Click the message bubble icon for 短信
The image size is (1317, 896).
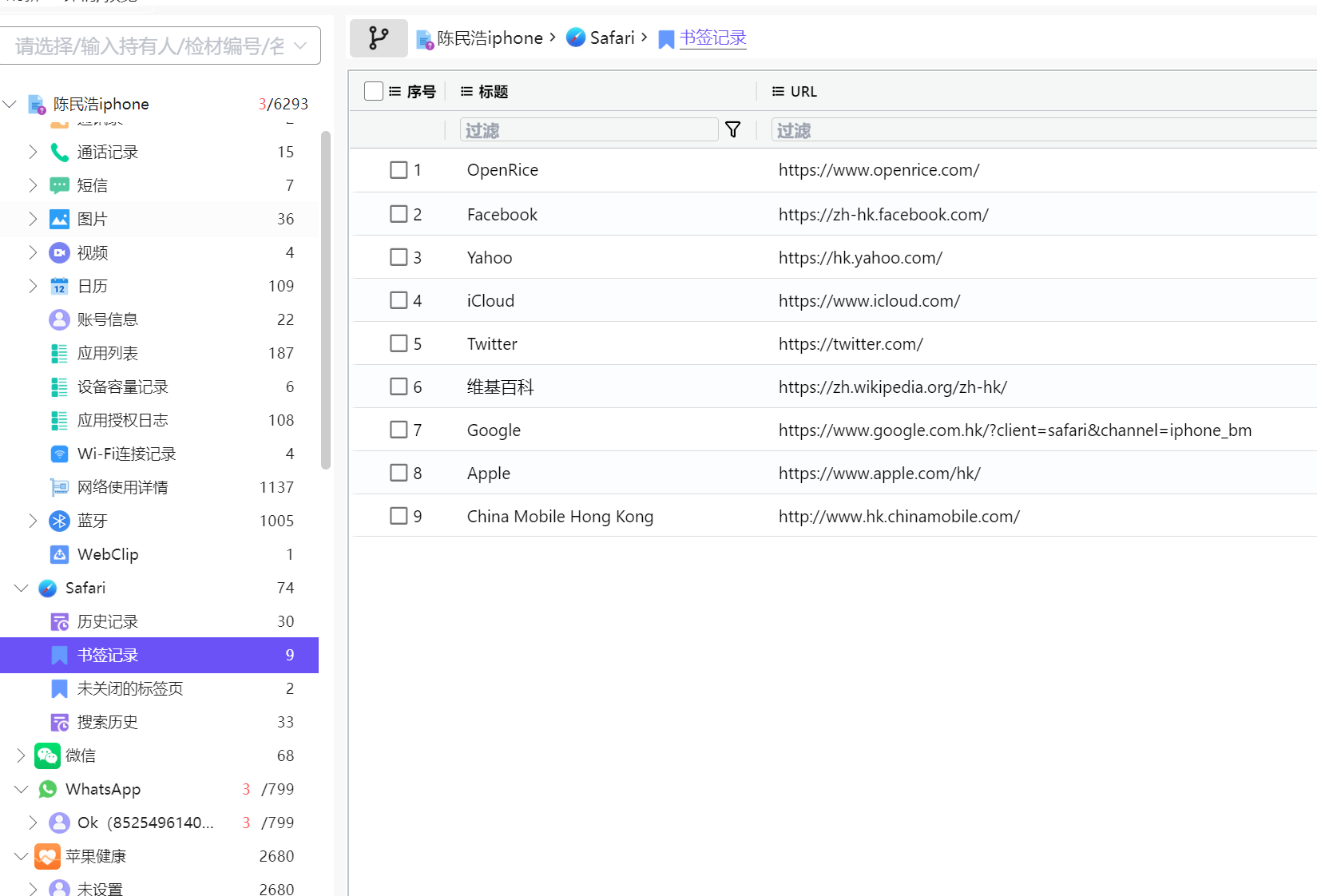point(59,185)
